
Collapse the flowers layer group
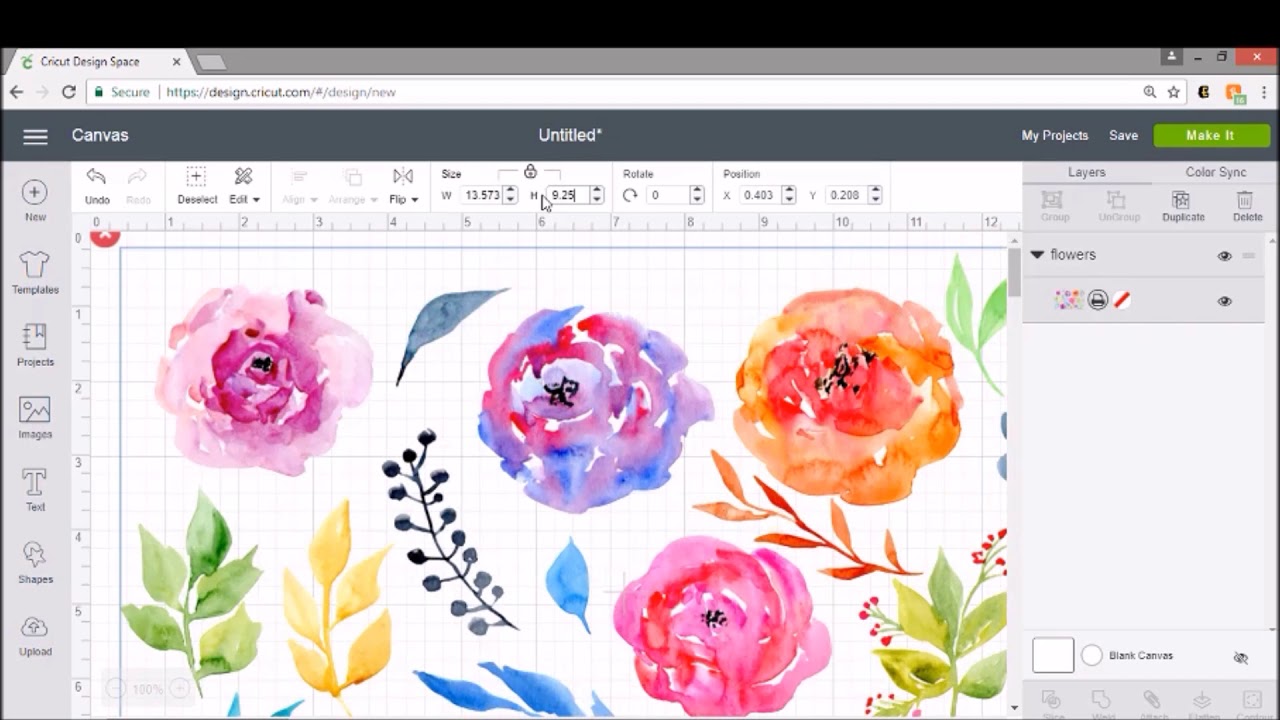[x=1037, y=255]
